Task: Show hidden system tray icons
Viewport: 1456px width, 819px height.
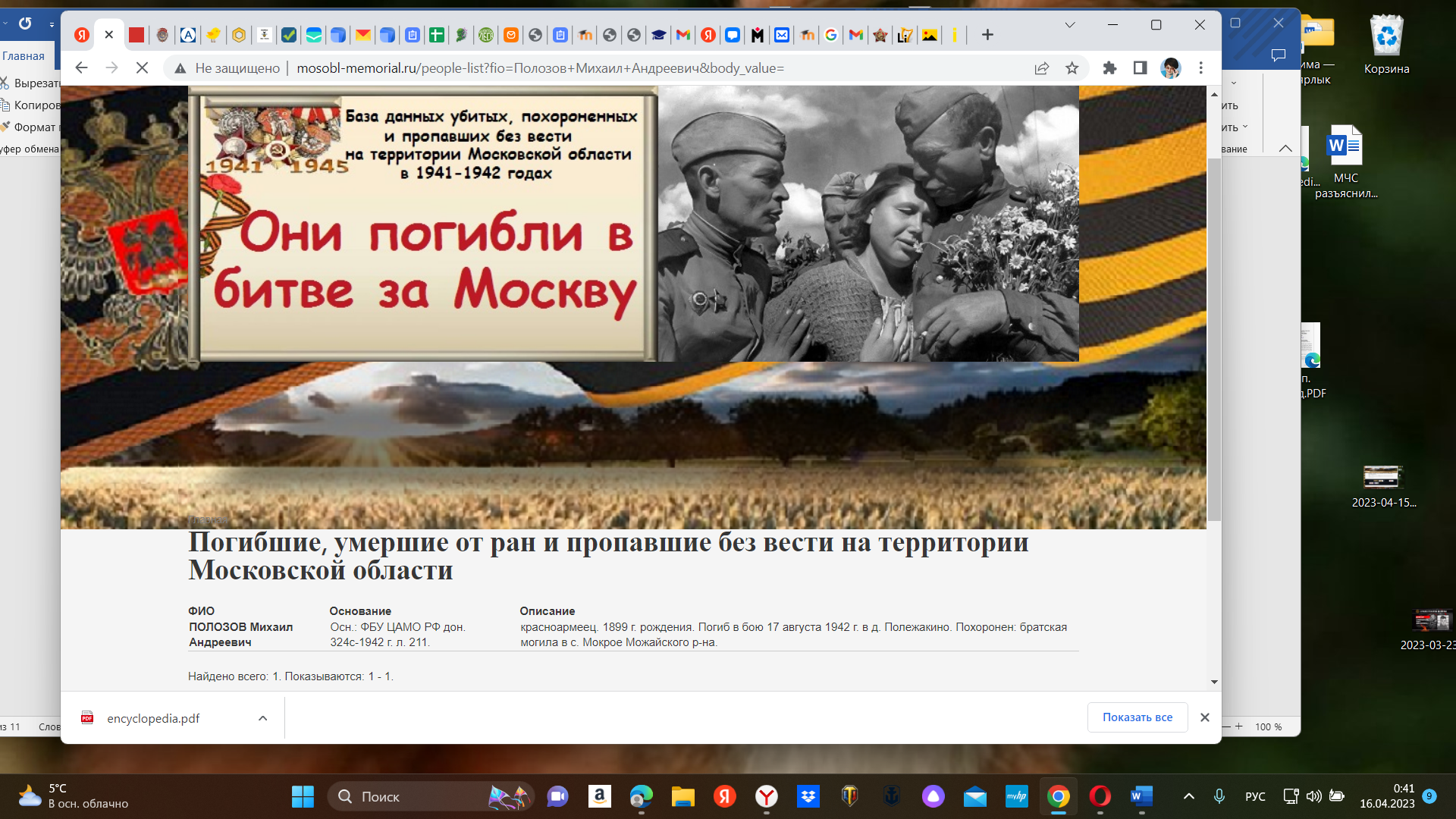Action: point(1188,796)
